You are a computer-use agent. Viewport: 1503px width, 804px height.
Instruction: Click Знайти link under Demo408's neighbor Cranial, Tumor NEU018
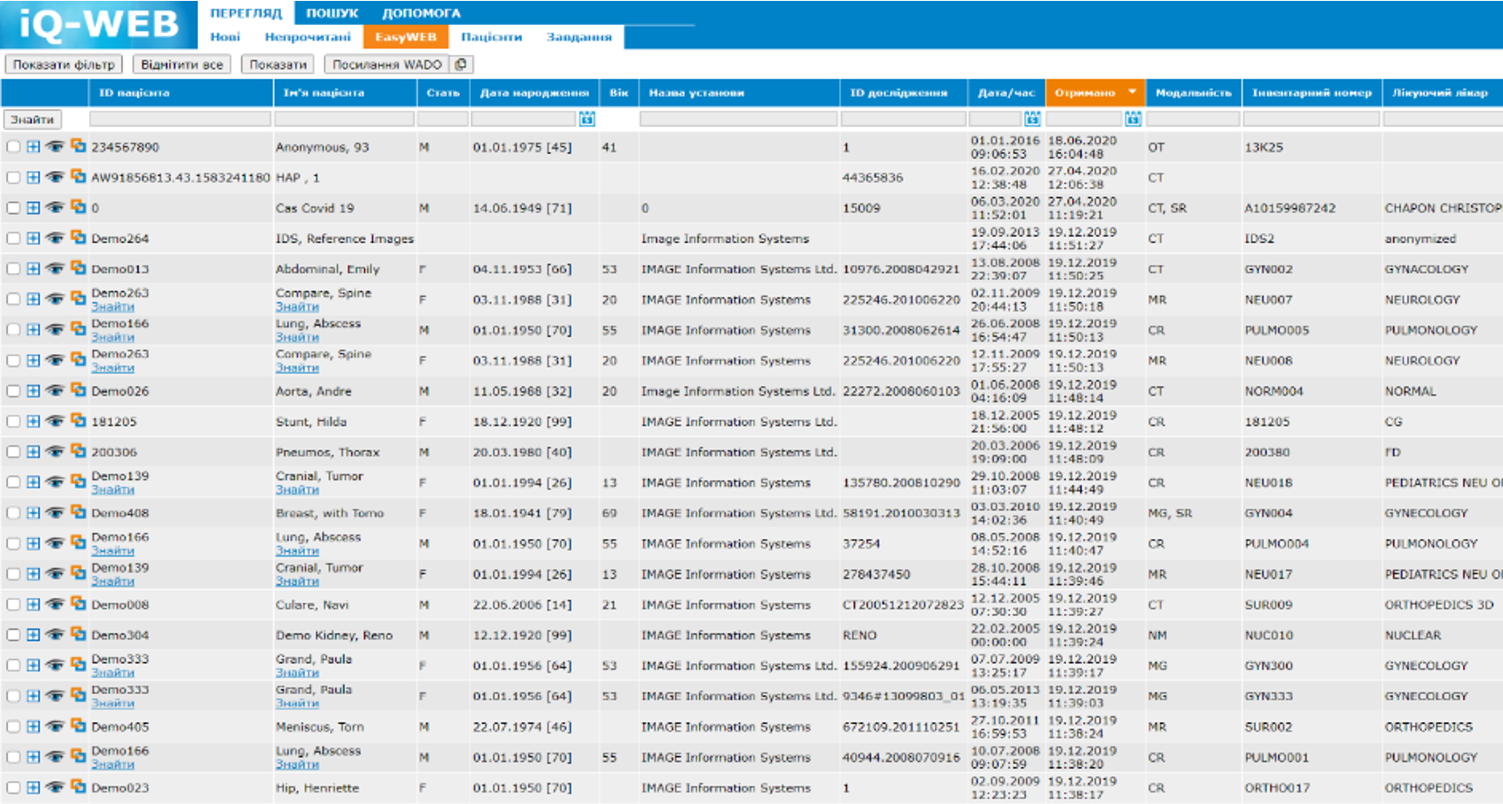[x=297, y=490]
